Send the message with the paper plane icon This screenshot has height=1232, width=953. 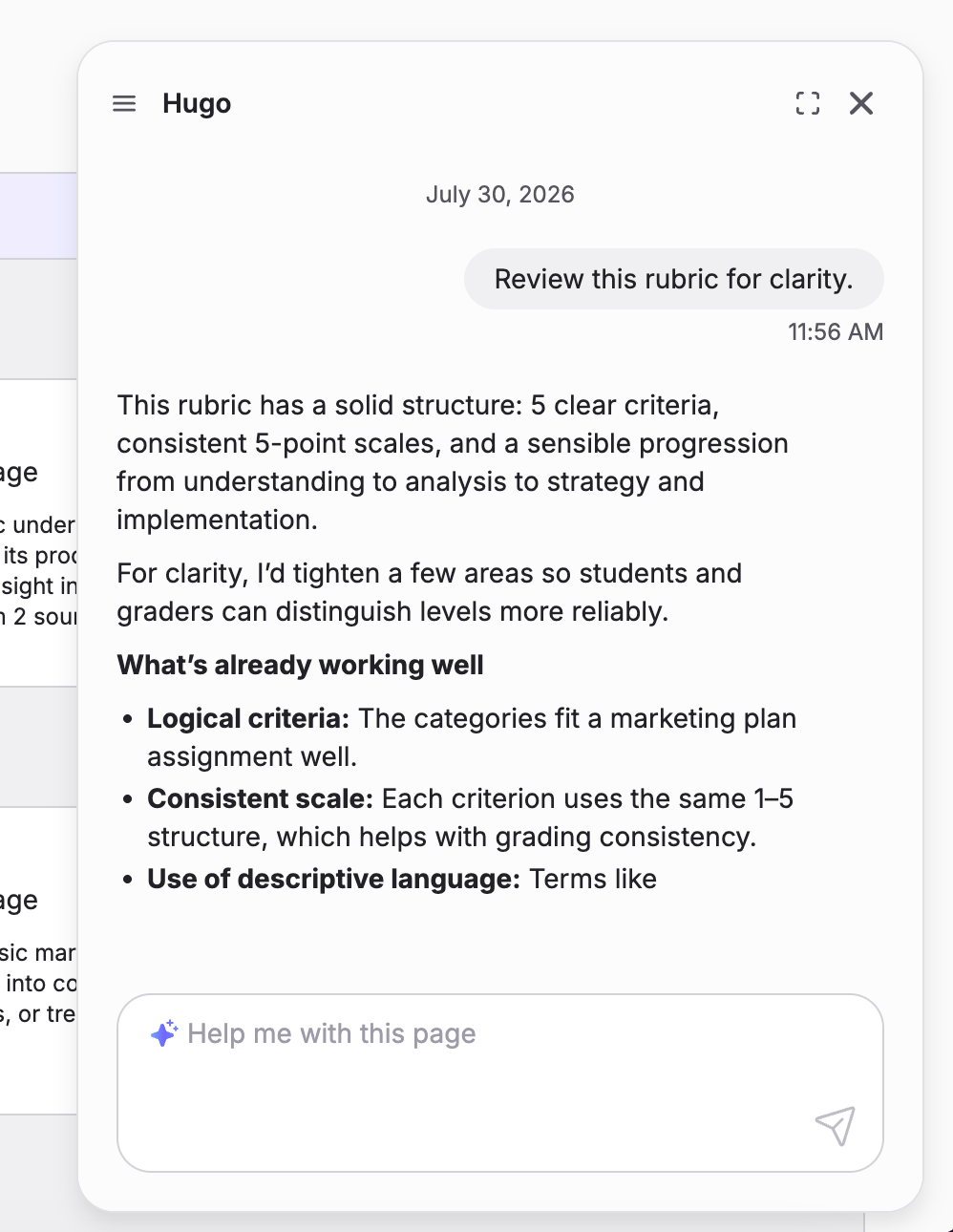836,1126
